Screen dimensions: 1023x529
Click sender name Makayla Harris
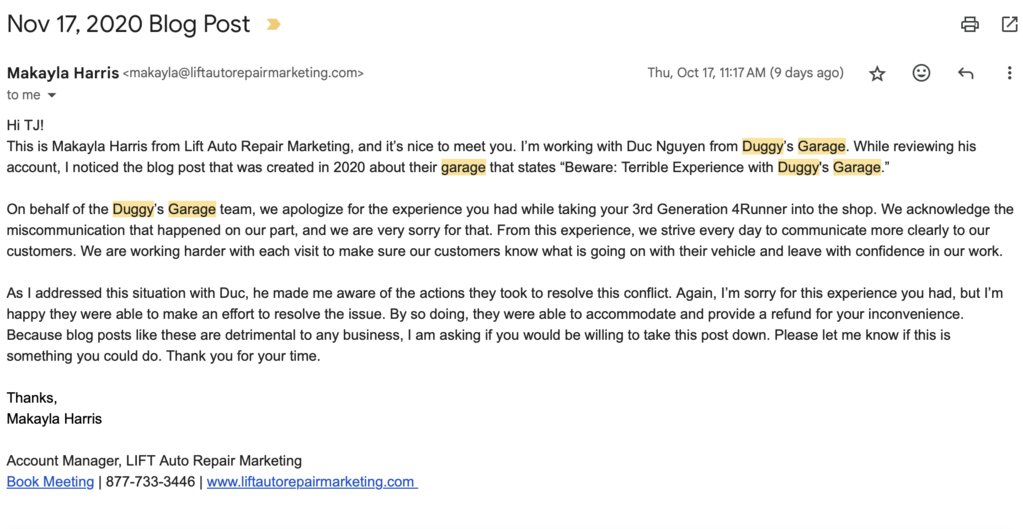[x=63, y=73]
